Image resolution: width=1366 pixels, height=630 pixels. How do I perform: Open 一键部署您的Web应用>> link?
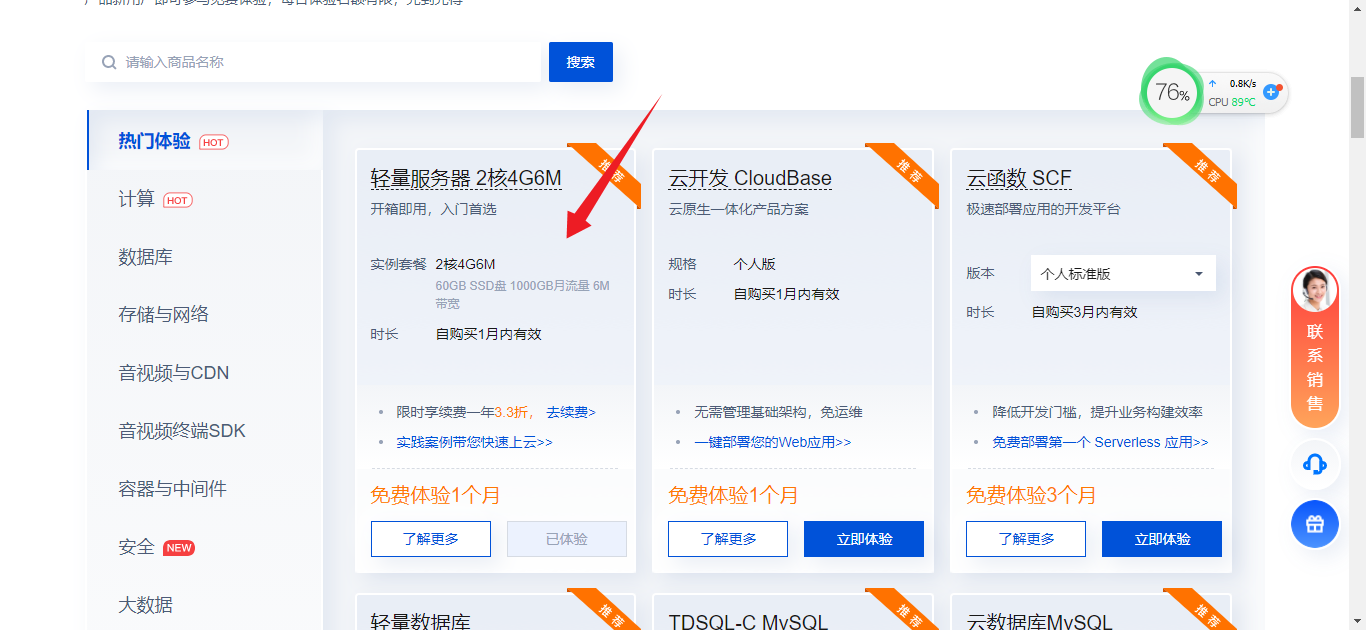pos(773,442)
